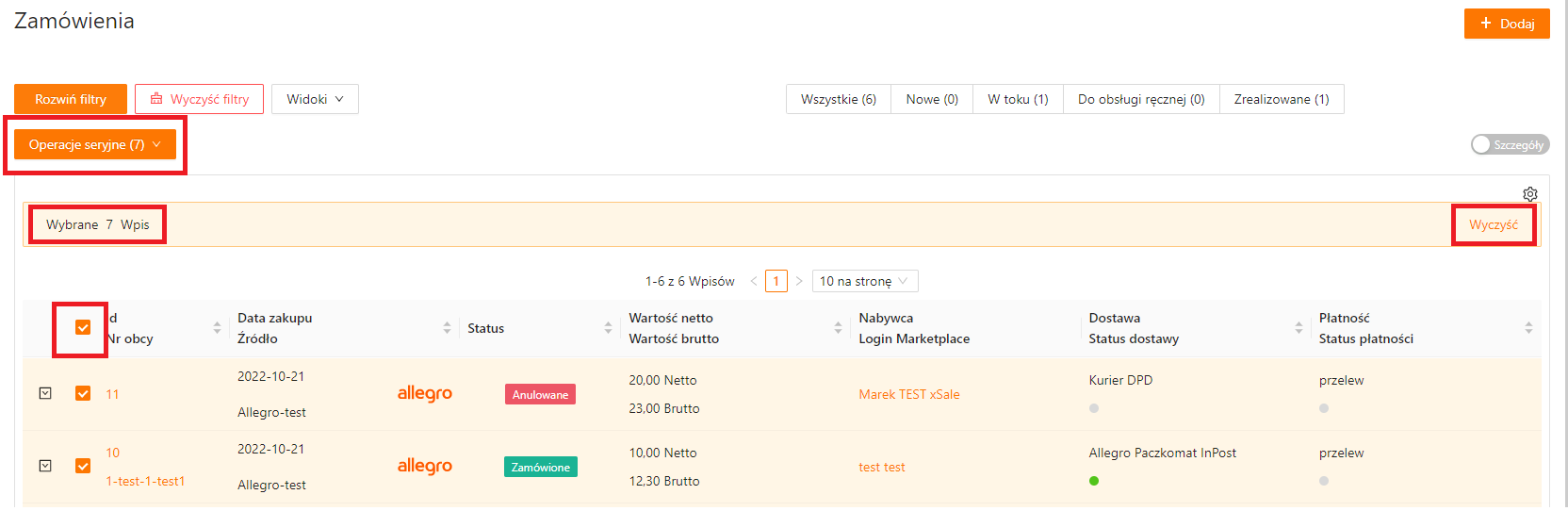Open Operacje seryjne (7) dropdown
The height and width of the screenshot is (511, 1568).
click(95, 144)
